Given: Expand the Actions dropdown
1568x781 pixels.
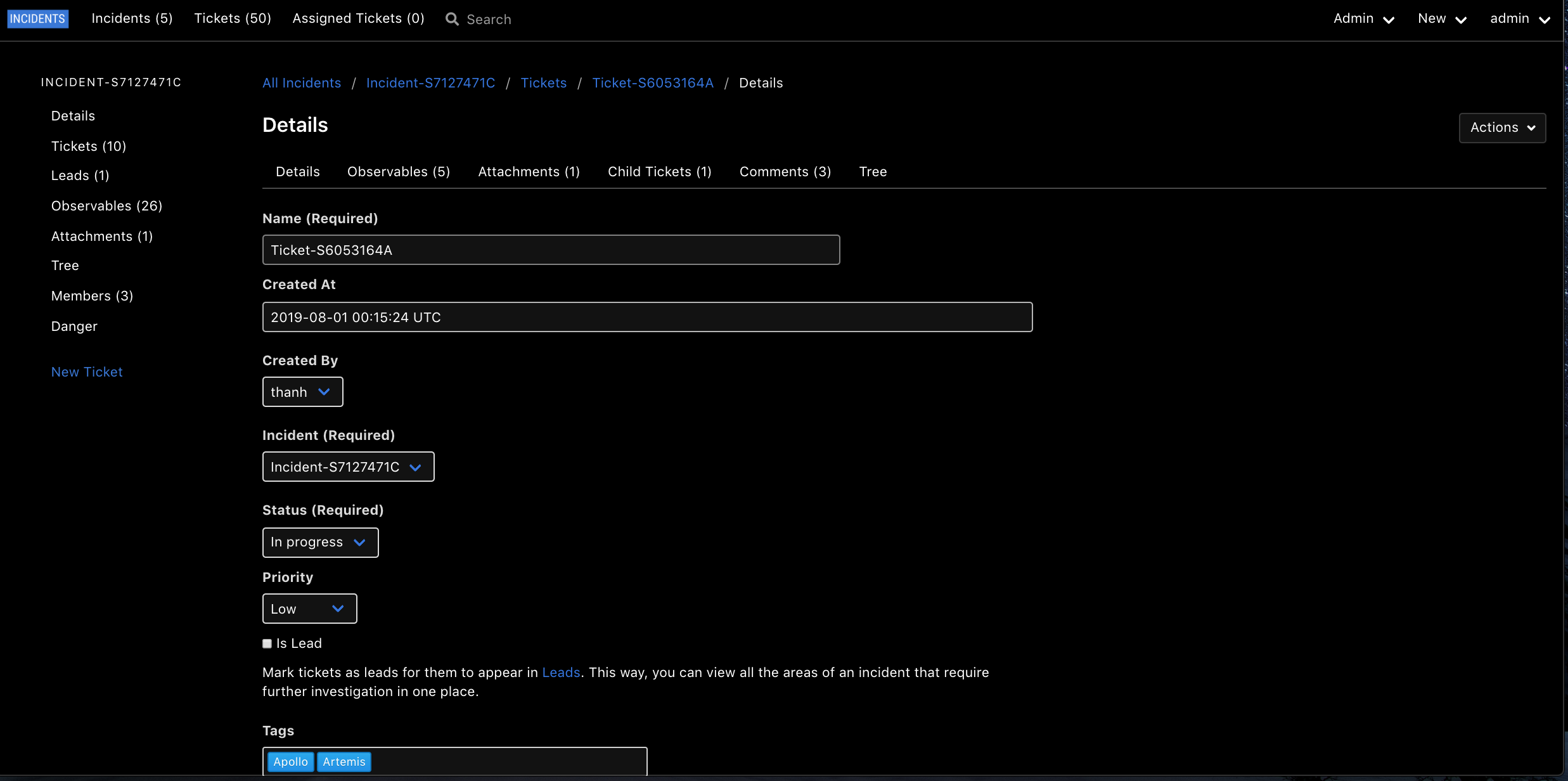Looking at the screenshot, I should (1502, 128).
